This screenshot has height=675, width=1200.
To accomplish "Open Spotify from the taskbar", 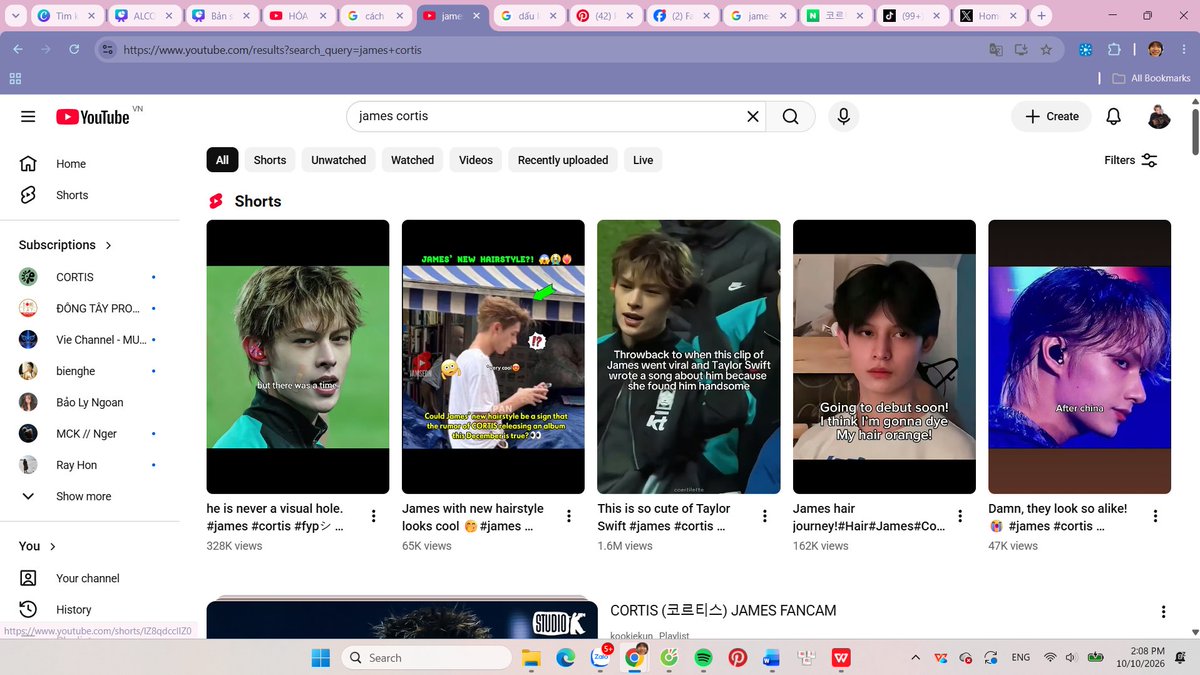I will pos(702,658).
